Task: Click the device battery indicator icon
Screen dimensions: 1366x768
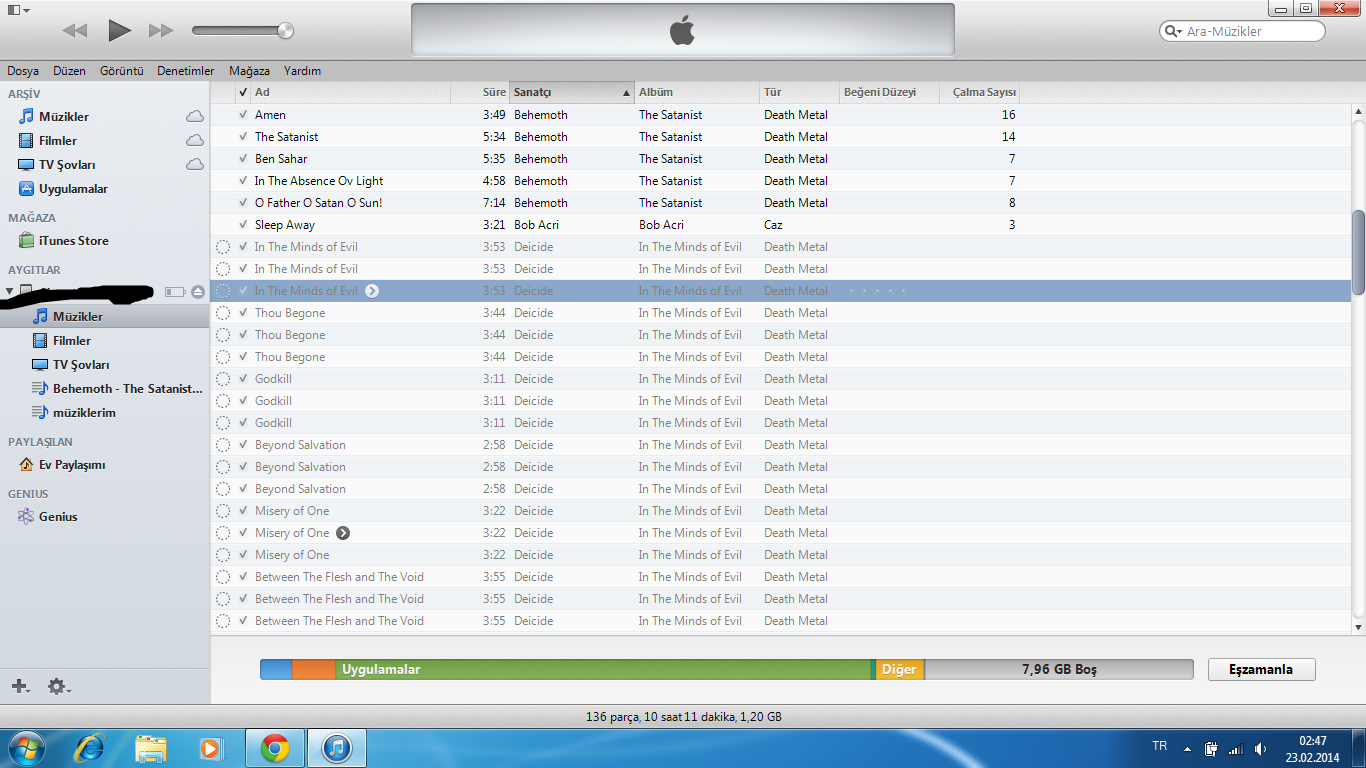Action: click(175, 292)
